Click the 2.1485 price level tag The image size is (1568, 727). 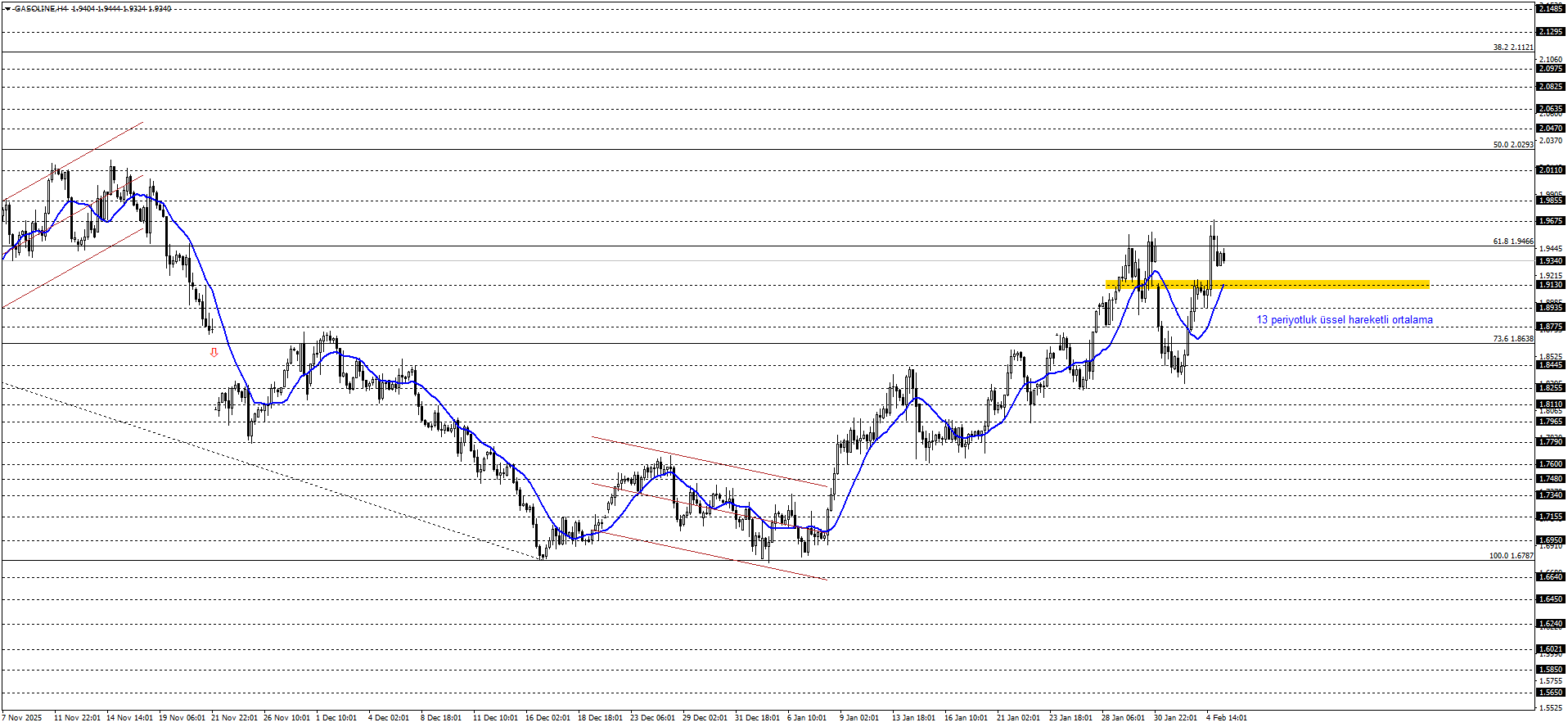tap(1551, 9)
